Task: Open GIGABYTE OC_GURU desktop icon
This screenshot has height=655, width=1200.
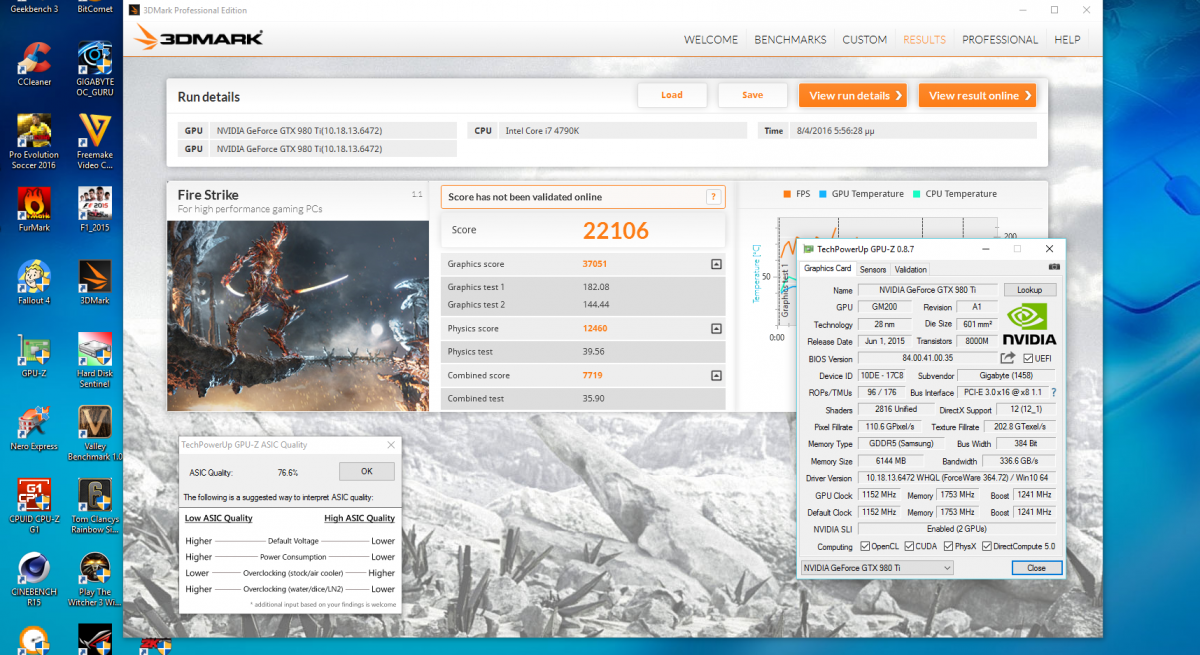Action: pos(95,68)
